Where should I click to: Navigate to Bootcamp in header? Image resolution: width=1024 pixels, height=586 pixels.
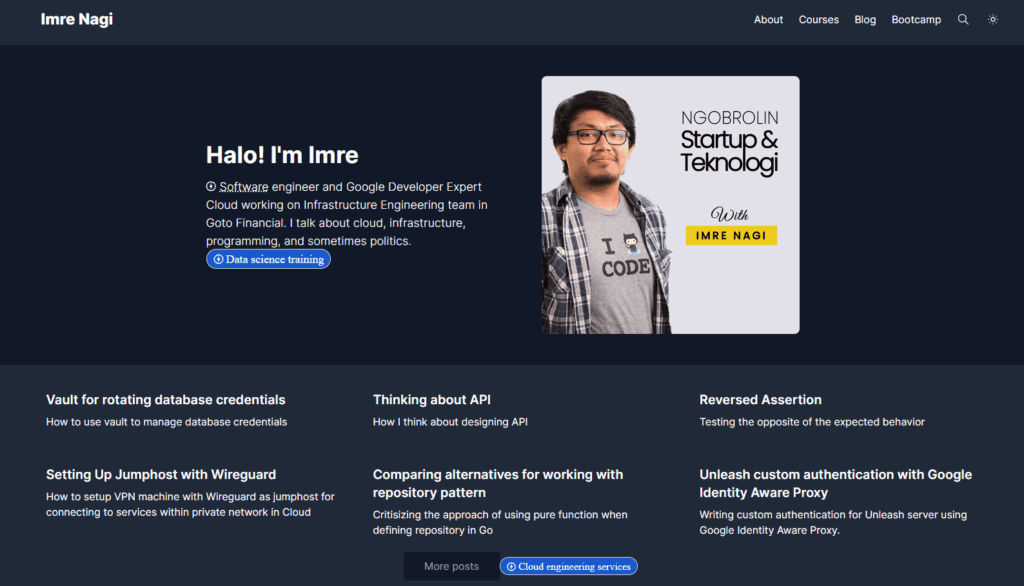click(916, 20)
